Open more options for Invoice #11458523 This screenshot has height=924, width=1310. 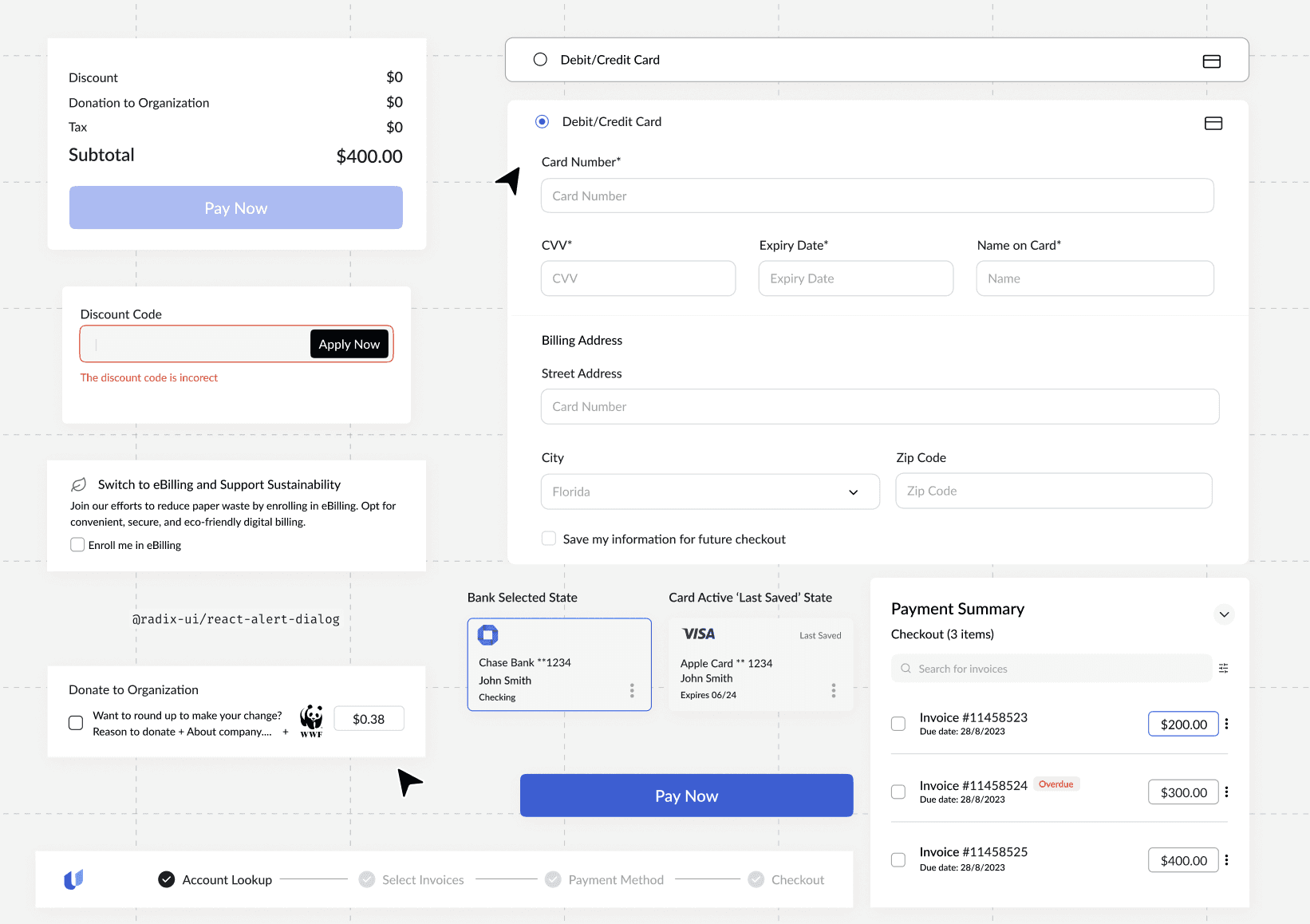click(1226, 724)
